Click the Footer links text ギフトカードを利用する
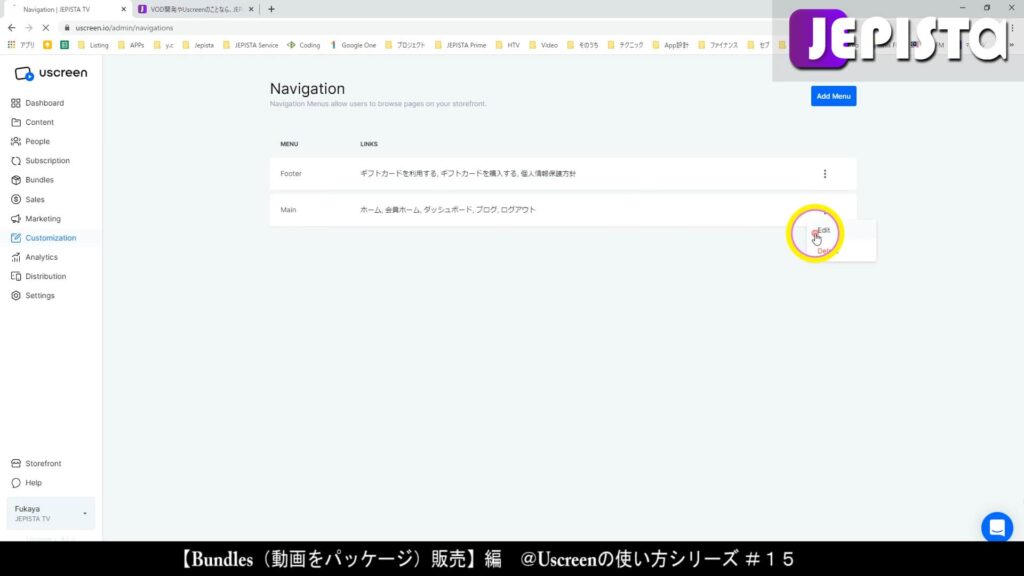The width and height of the screenshot is (1024, 576). 398,174
